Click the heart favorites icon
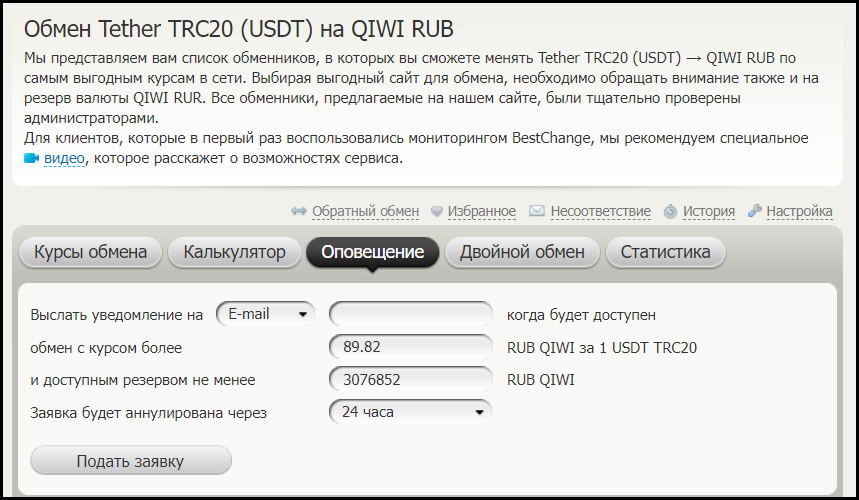This screenshot has height=500, width=859. click(437, 211)
